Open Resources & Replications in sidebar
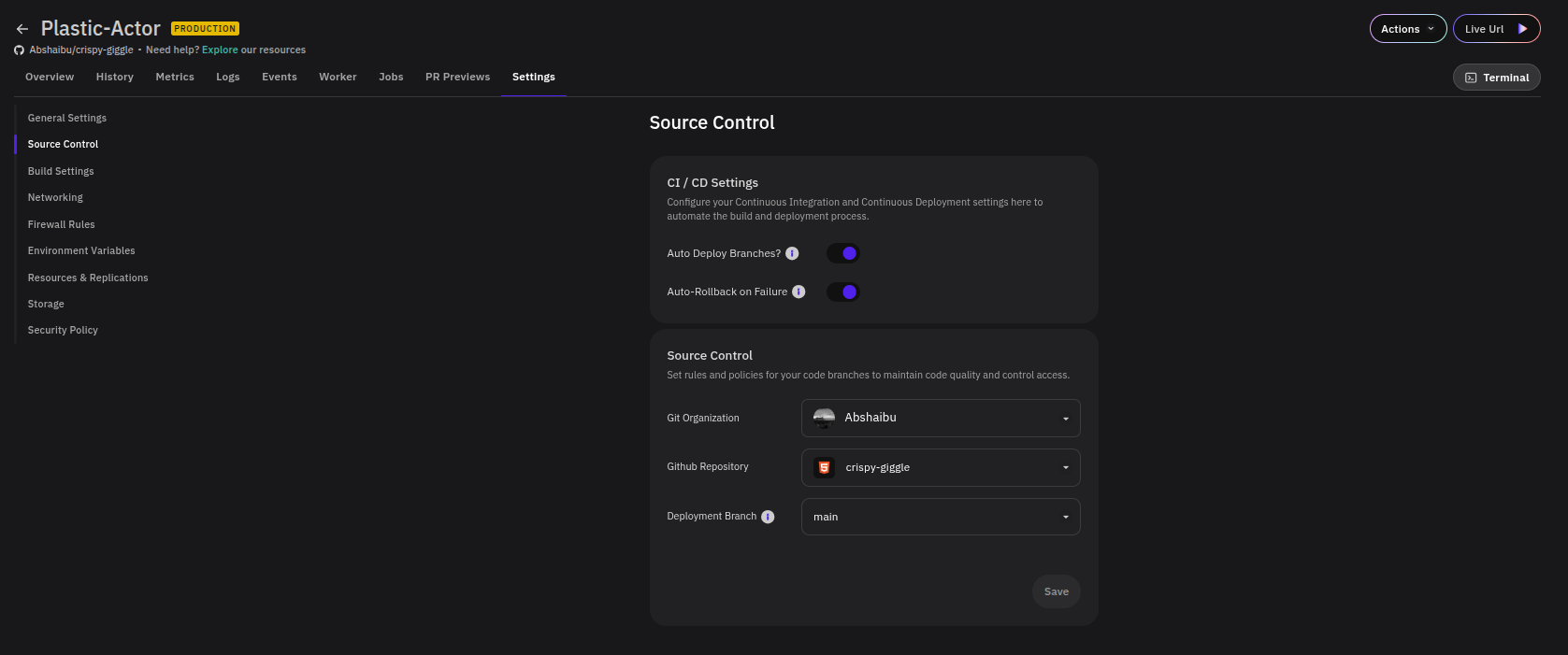Screen dimensions: 1568x655 click(x=88, y=278)
